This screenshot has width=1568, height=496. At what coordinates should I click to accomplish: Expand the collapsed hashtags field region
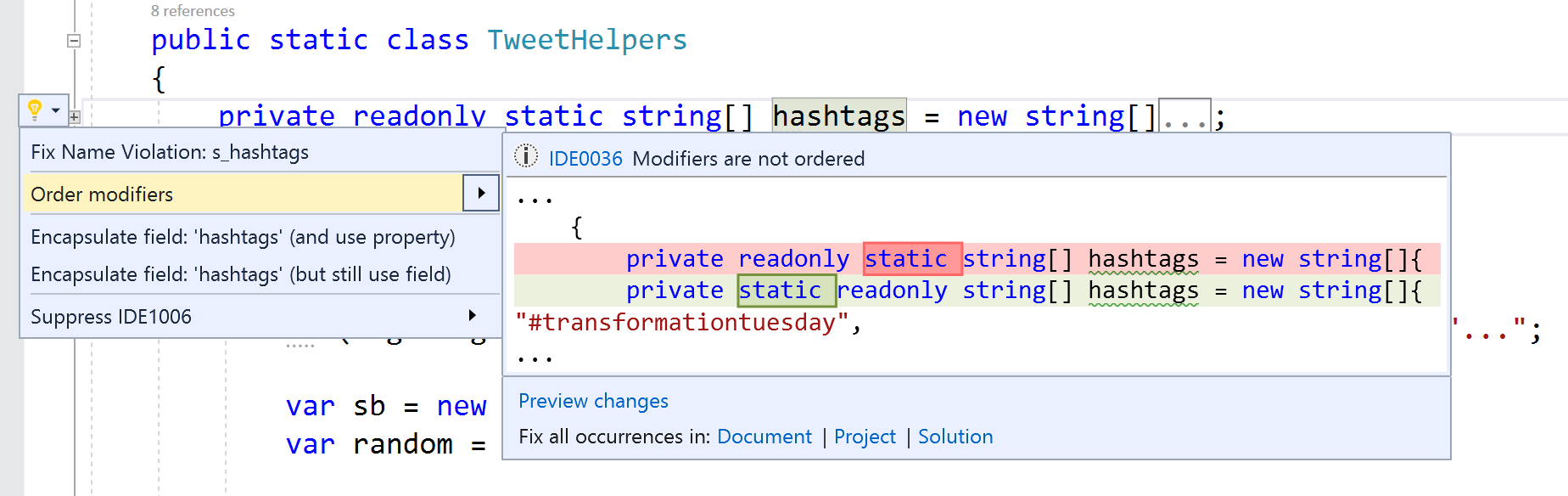pos(75,117)
